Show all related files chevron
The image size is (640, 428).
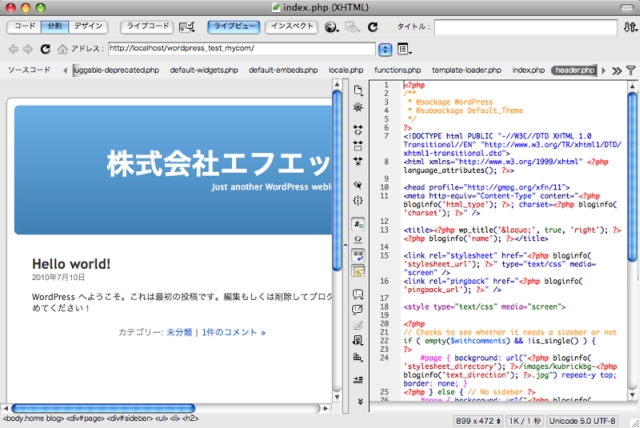point(616,71)
